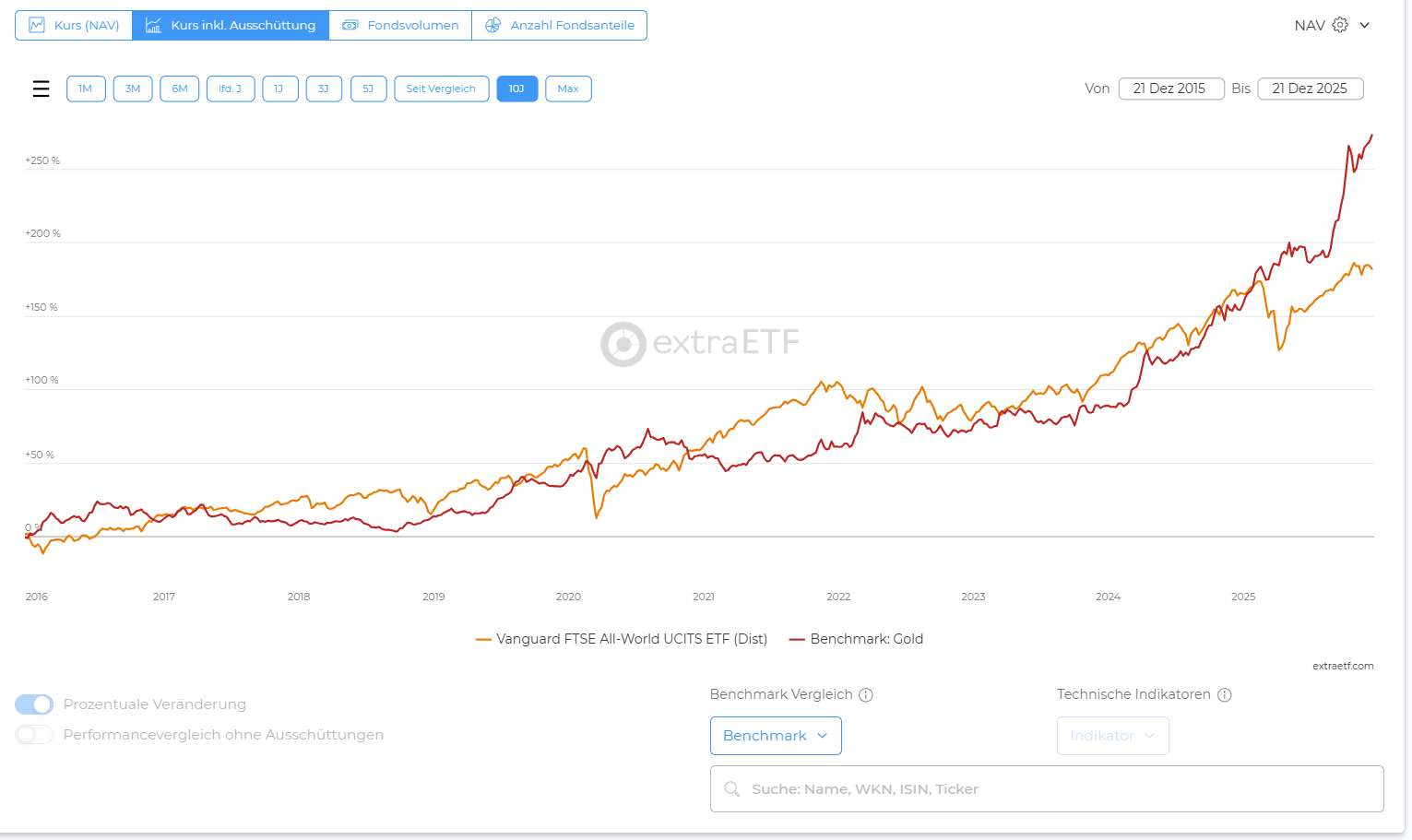Select the Max time range button

click(568, 89)
